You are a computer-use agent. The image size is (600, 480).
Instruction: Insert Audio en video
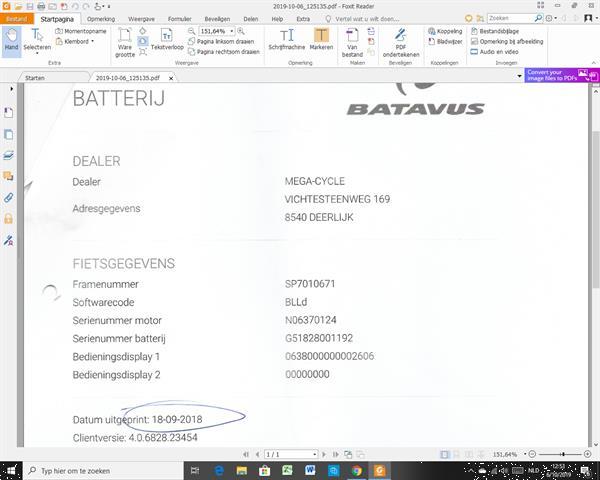pyautogui.click(x=494, y=52)
